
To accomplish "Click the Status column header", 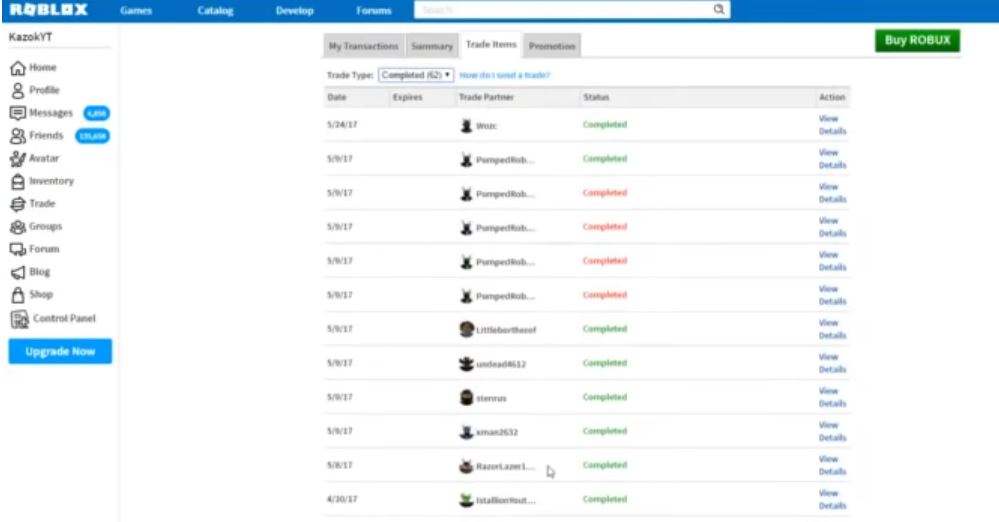I will [x=596, y=98].
